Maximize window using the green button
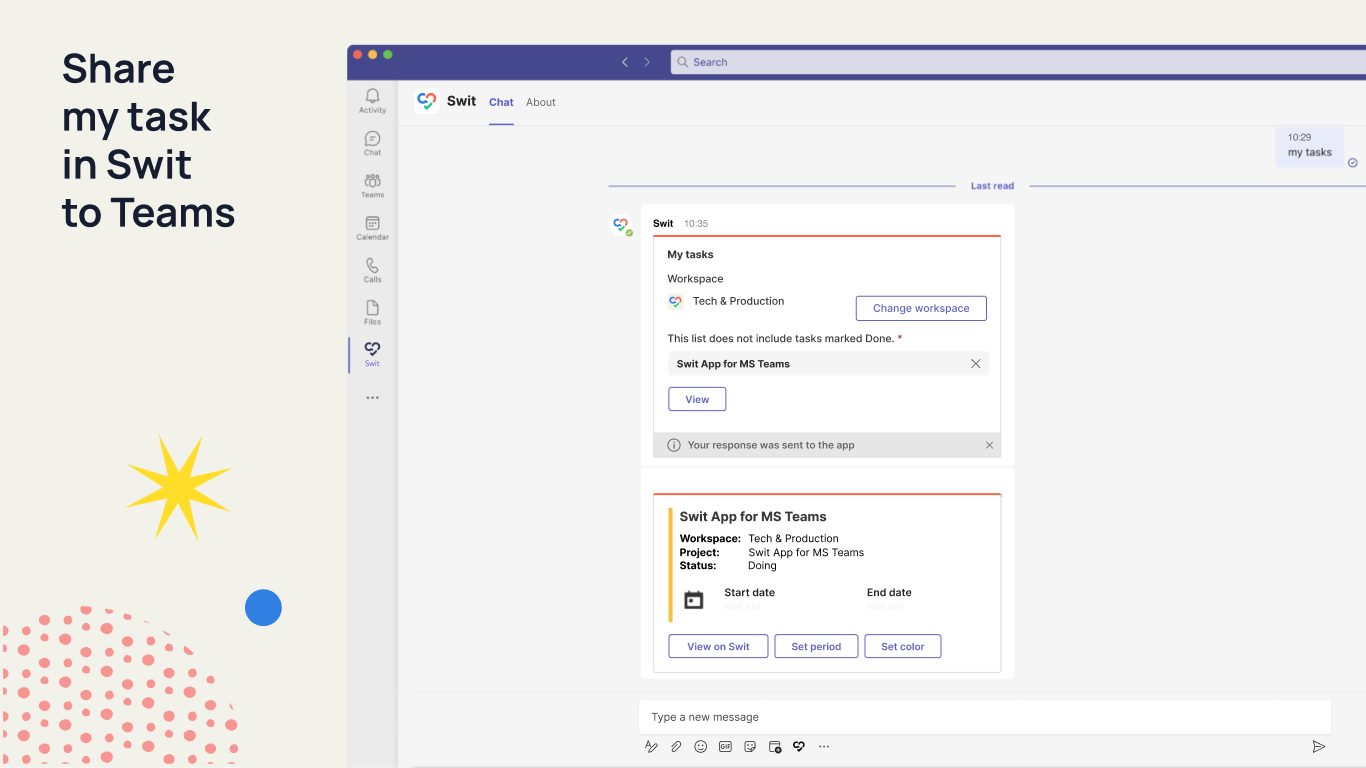Image resolution: width=1366 pixels, height=768 pixels. [388, 55]
